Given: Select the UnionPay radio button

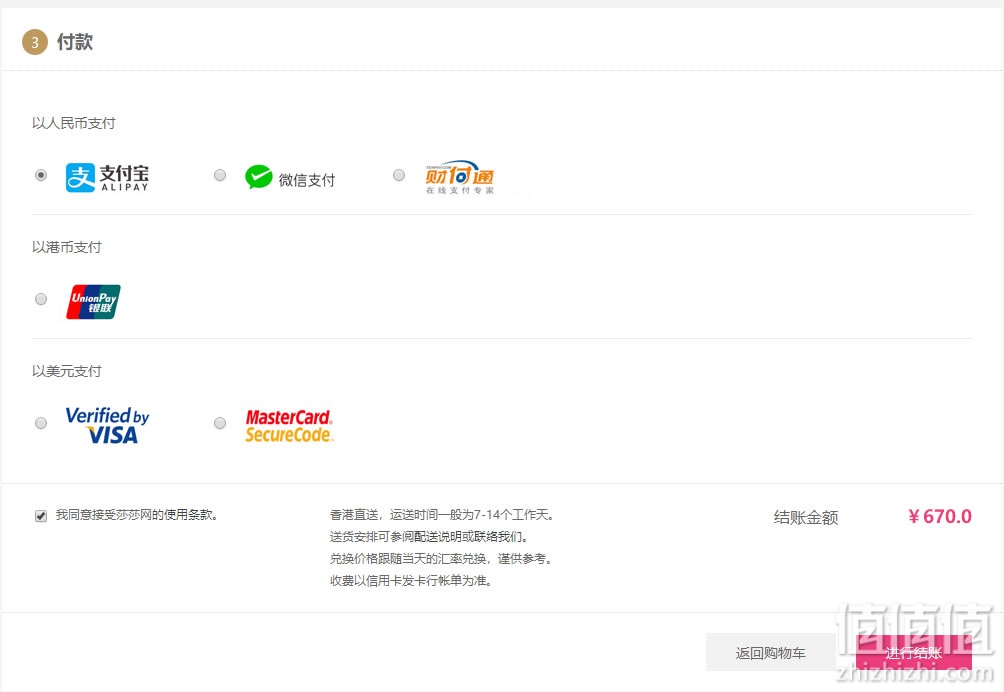Looking at the screenshot, I should (41, 299).
